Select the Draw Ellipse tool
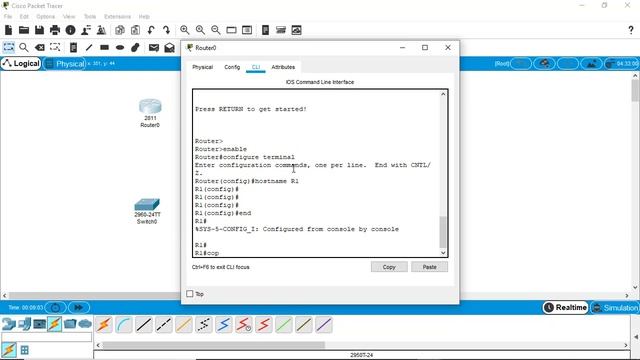This screenshot has width=640, height=360. (120, 47)
